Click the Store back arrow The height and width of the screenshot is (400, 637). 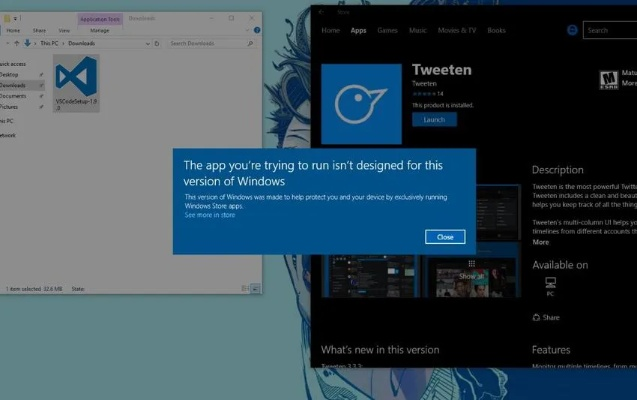click(x=319, y=13)
